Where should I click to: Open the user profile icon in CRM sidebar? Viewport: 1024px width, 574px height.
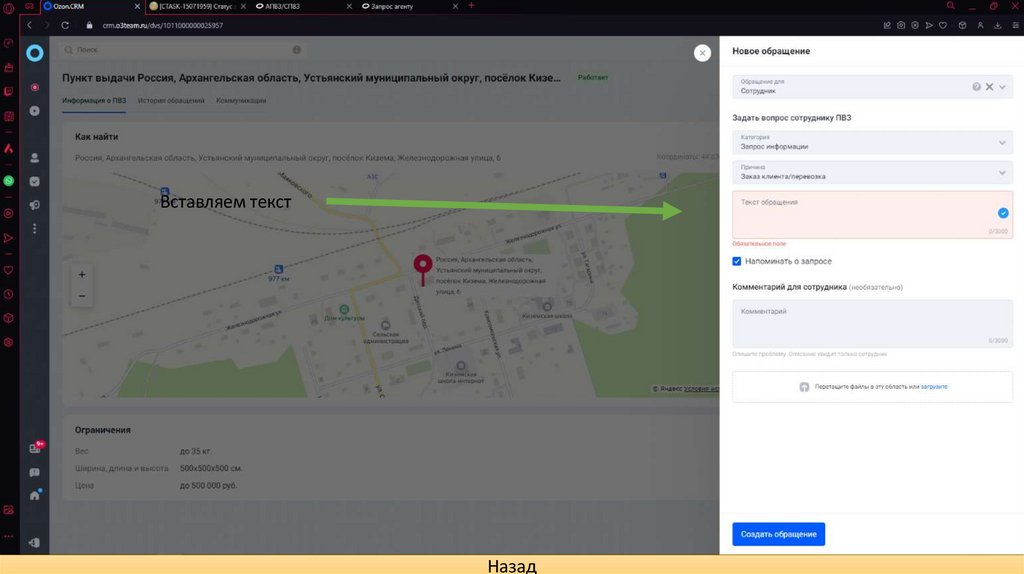(35, 158)
